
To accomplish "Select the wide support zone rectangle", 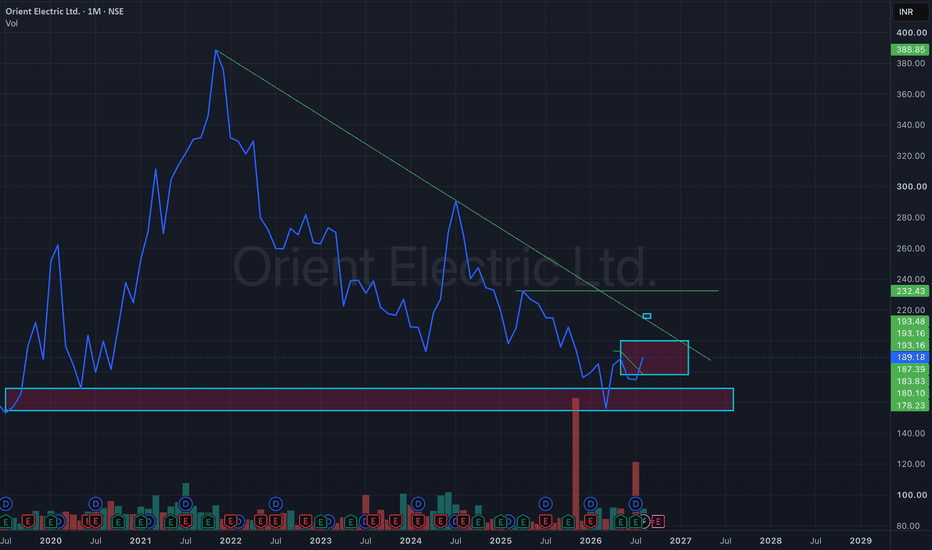I will tap(369, 400).
